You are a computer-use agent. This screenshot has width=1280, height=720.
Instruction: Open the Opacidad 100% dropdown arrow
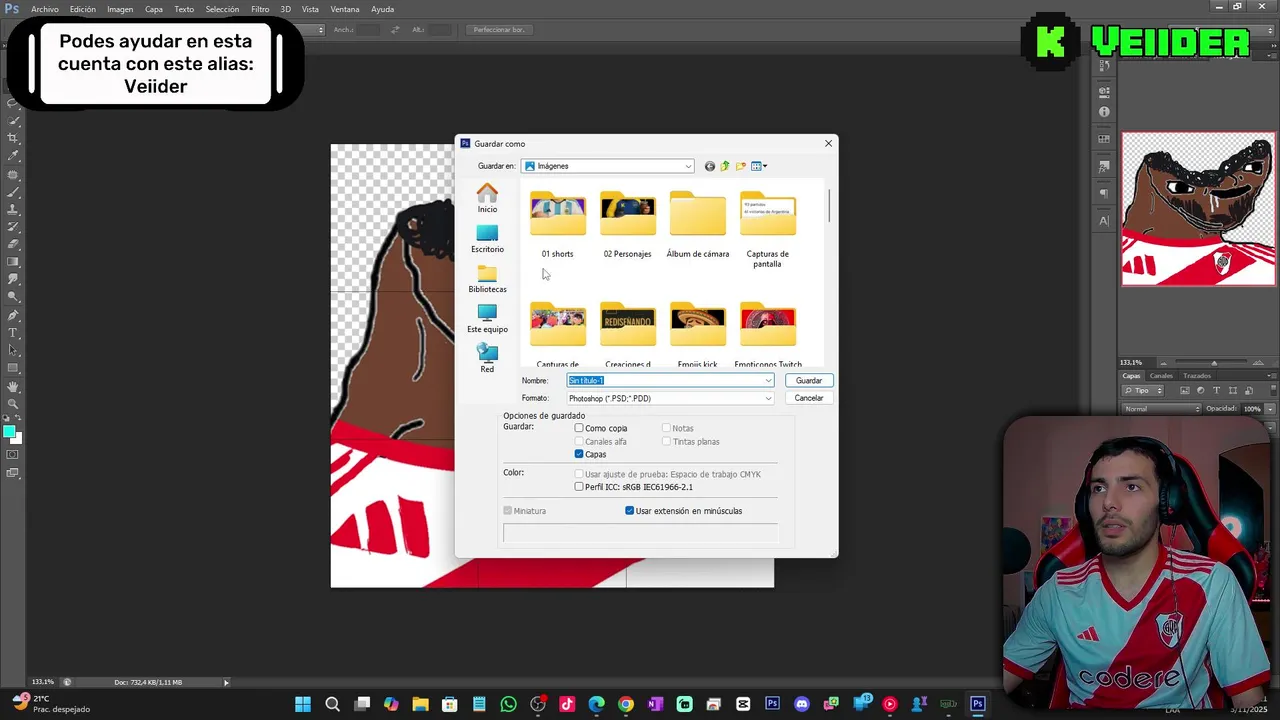(x=1270, y=409)
